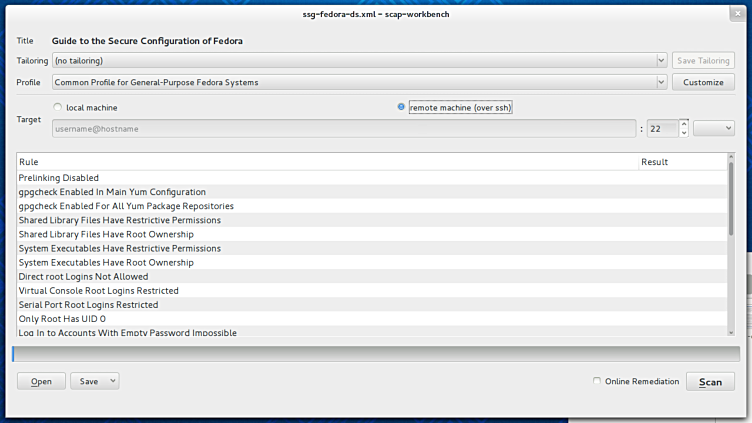Click the Result column header
The width and height of the screenshot is (752, 423).
pos(683,162)
